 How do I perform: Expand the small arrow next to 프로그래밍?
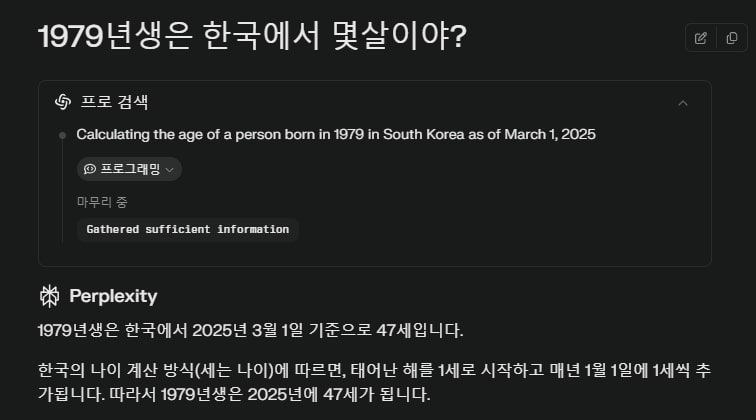169,170
